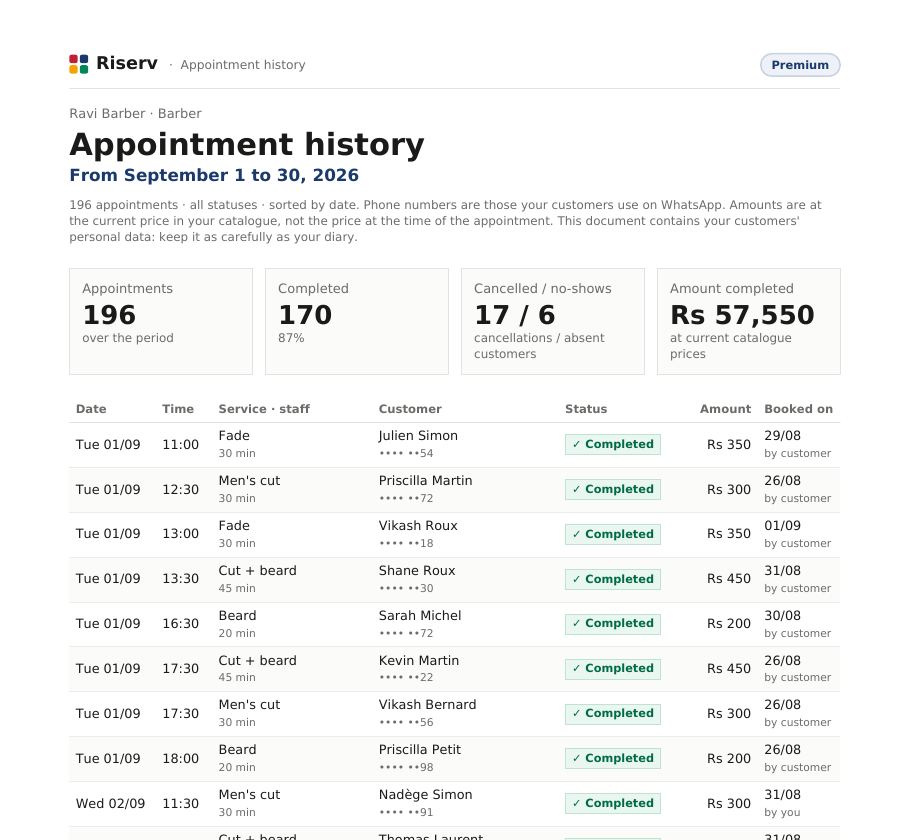This screenshot has width=910, height=840.
Task: Click masked phone ending 18
Action: point(406,543)
